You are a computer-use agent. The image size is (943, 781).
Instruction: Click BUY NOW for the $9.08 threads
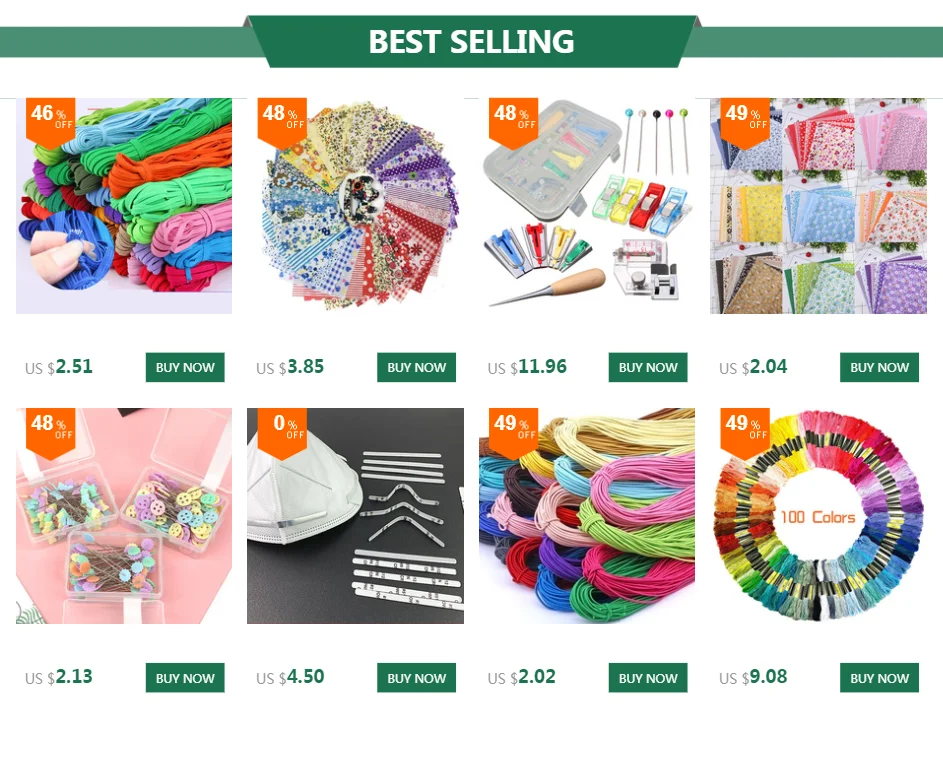click(880, 678)
